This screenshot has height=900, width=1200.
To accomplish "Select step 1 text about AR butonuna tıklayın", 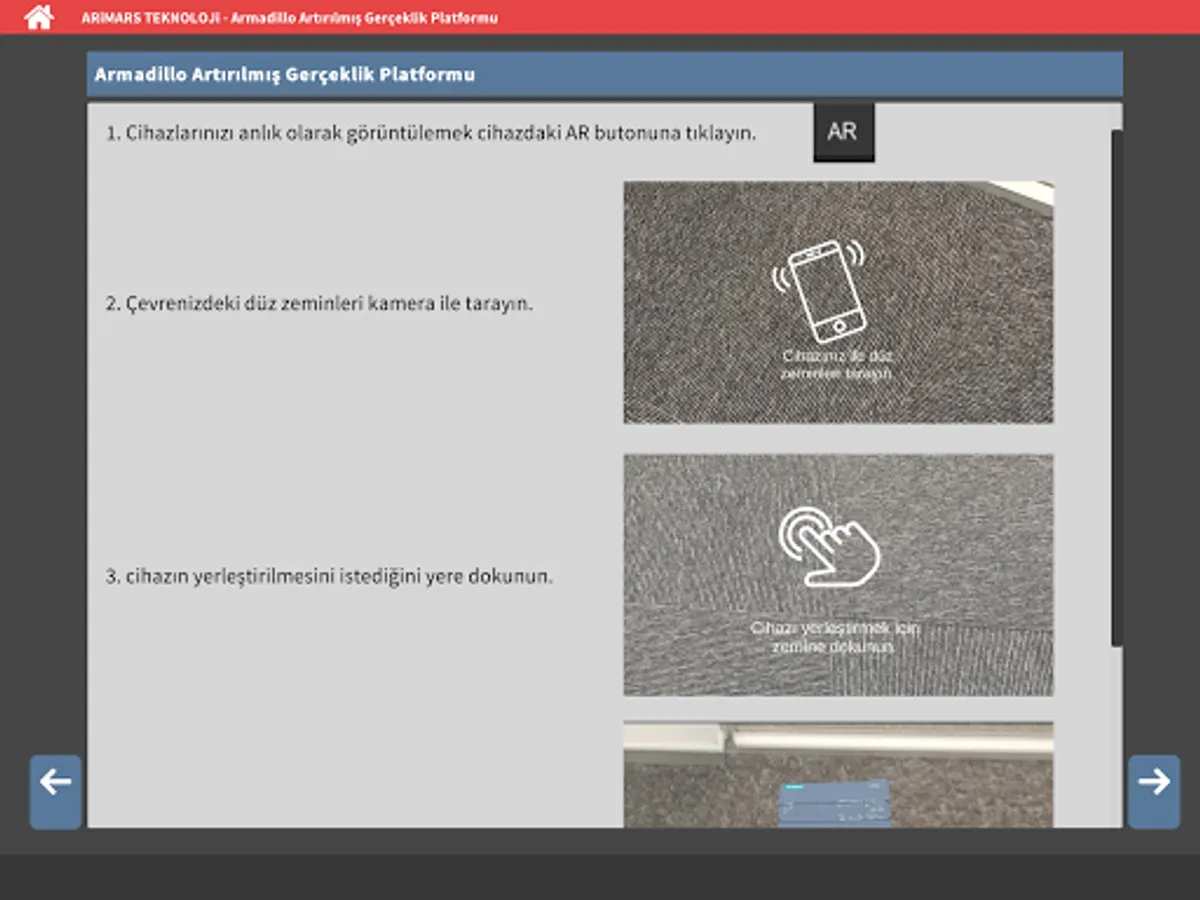I will (x=431, y=133).
